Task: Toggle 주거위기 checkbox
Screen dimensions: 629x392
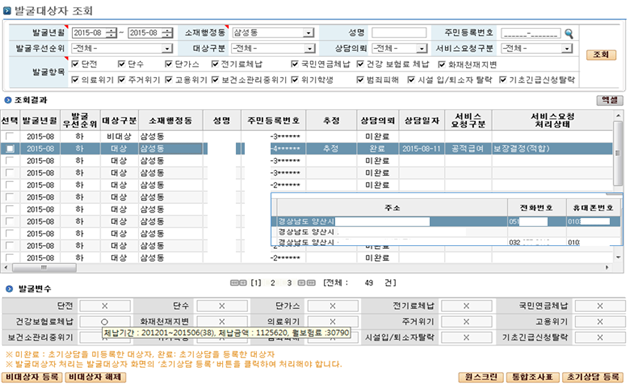Action: [x=122, y=80]
